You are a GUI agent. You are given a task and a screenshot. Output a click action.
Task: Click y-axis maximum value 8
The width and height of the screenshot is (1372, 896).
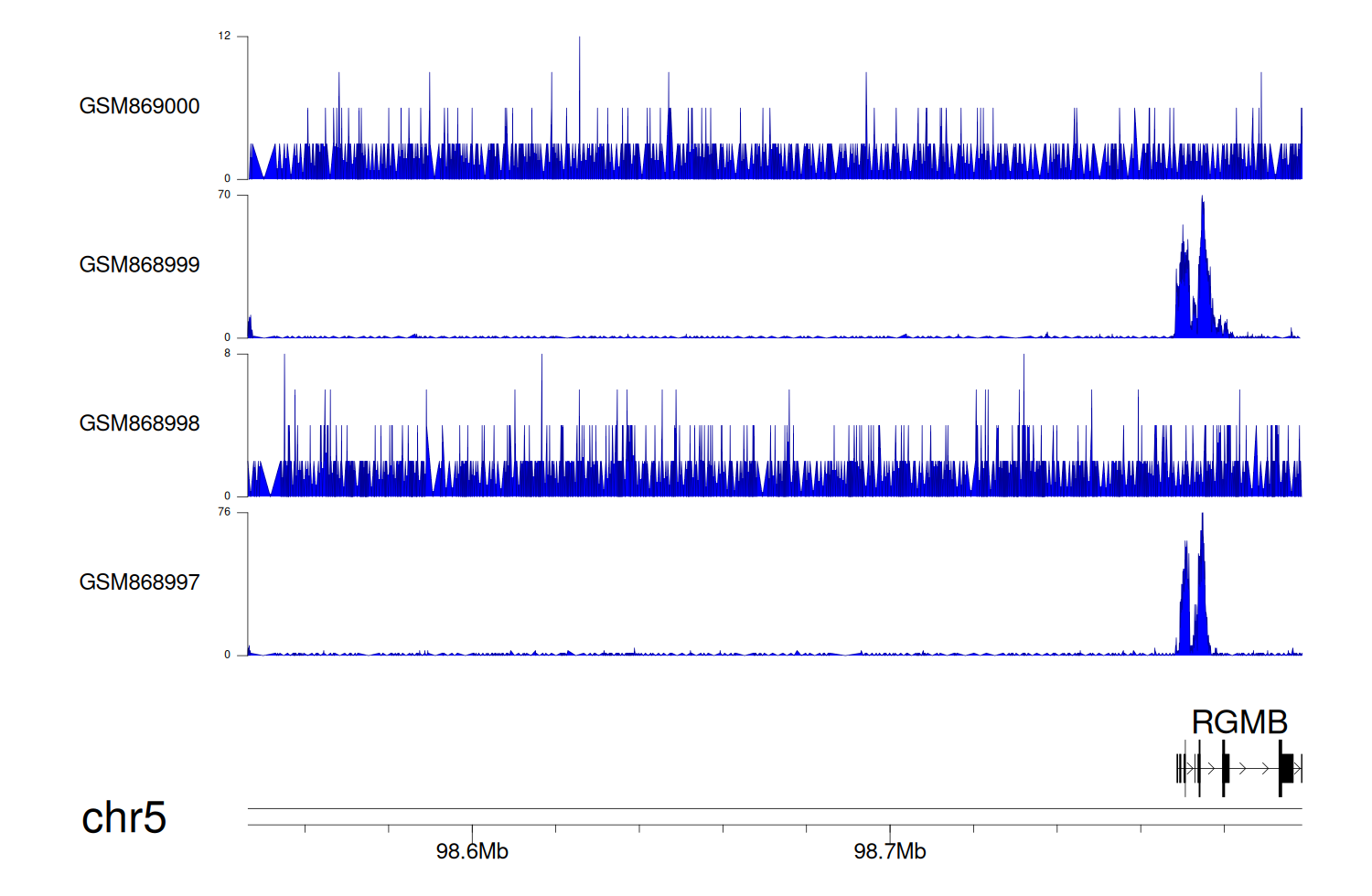[x=227, y=354]
